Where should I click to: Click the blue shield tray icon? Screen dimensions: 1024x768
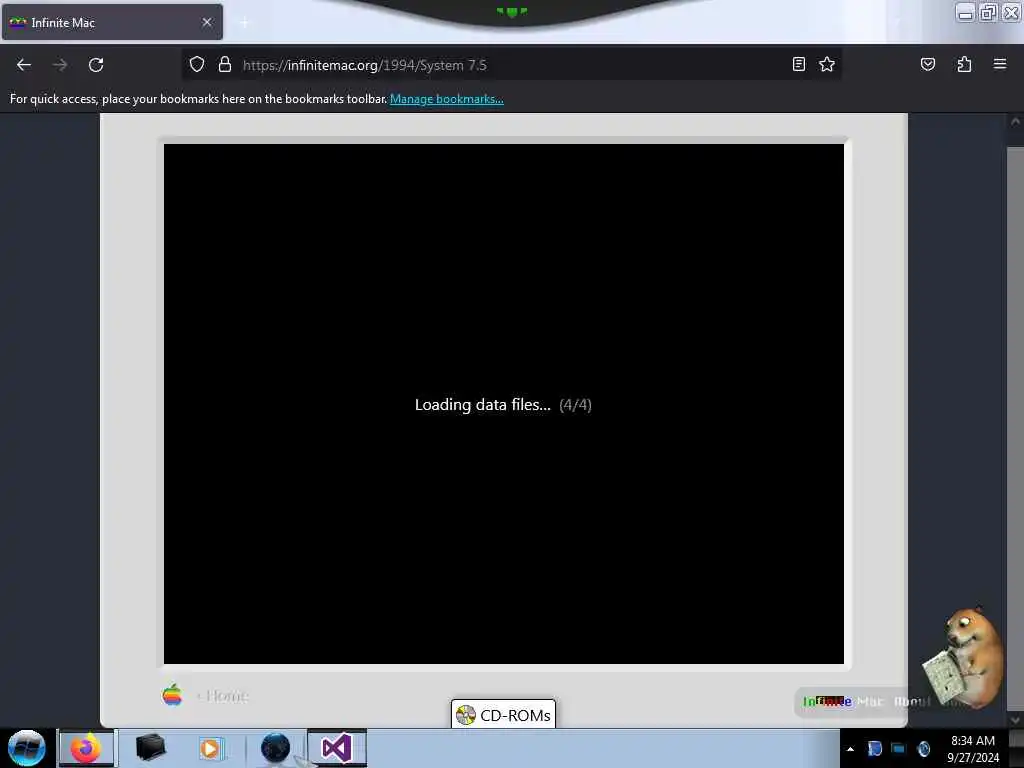[x=874, y=748]
